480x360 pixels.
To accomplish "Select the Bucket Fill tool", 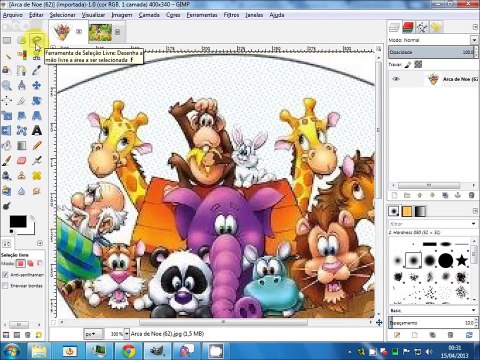I will click(7, 145).
